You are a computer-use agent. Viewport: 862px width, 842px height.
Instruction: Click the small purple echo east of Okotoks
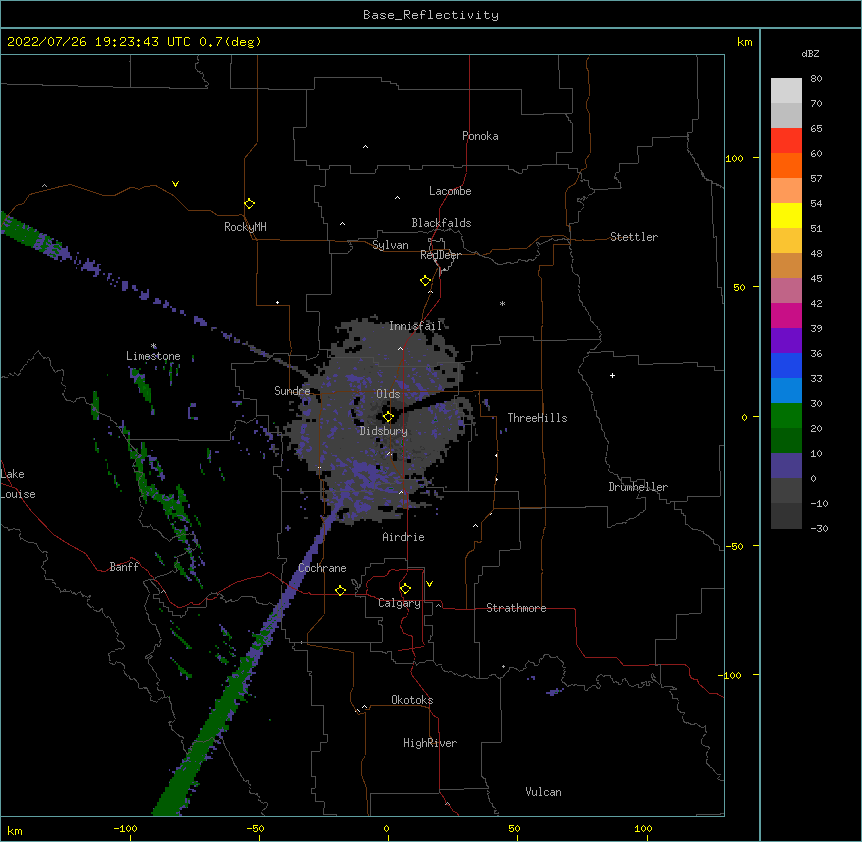coord(555,691)
